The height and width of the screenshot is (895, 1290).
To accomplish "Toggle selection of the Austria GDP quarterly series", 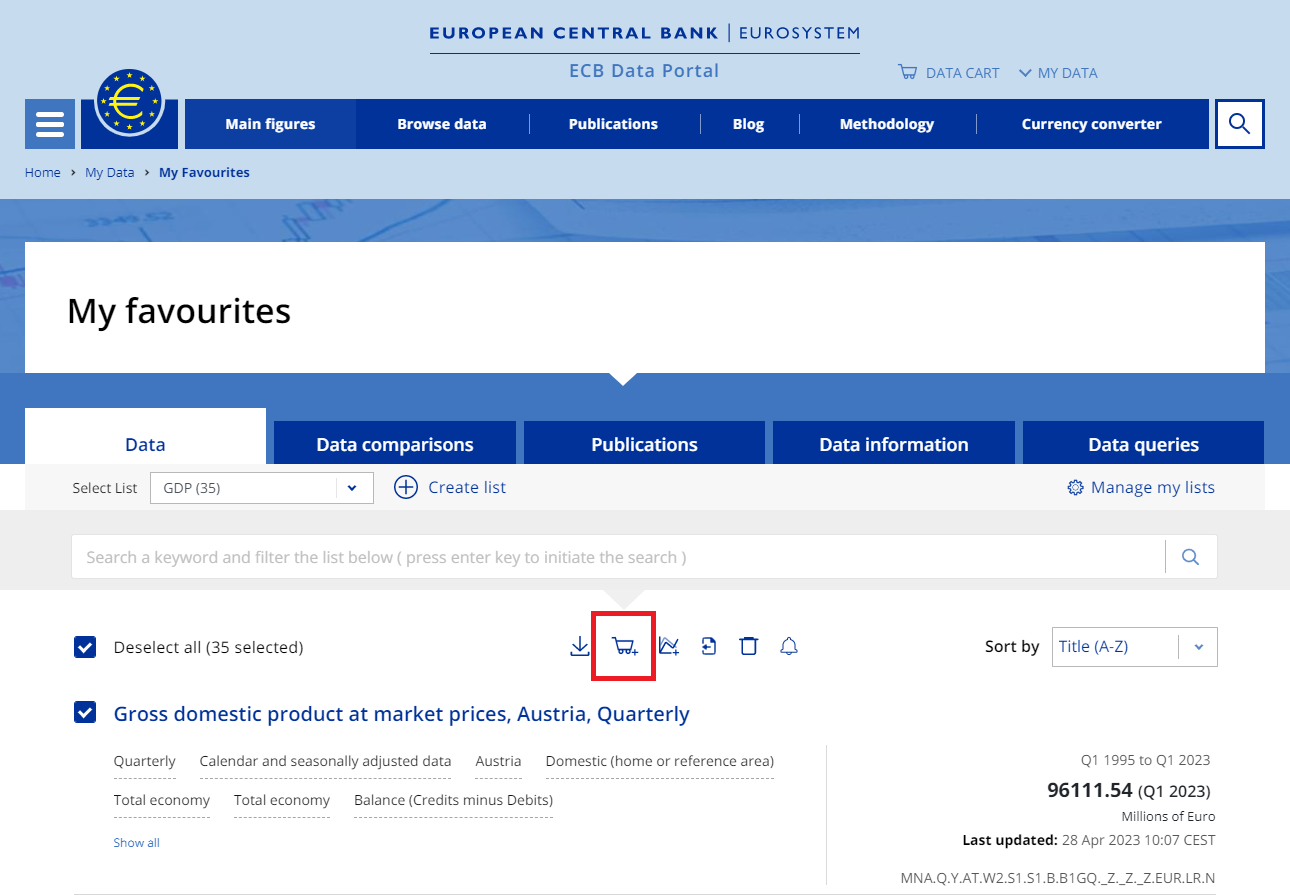I will [85, 713].
